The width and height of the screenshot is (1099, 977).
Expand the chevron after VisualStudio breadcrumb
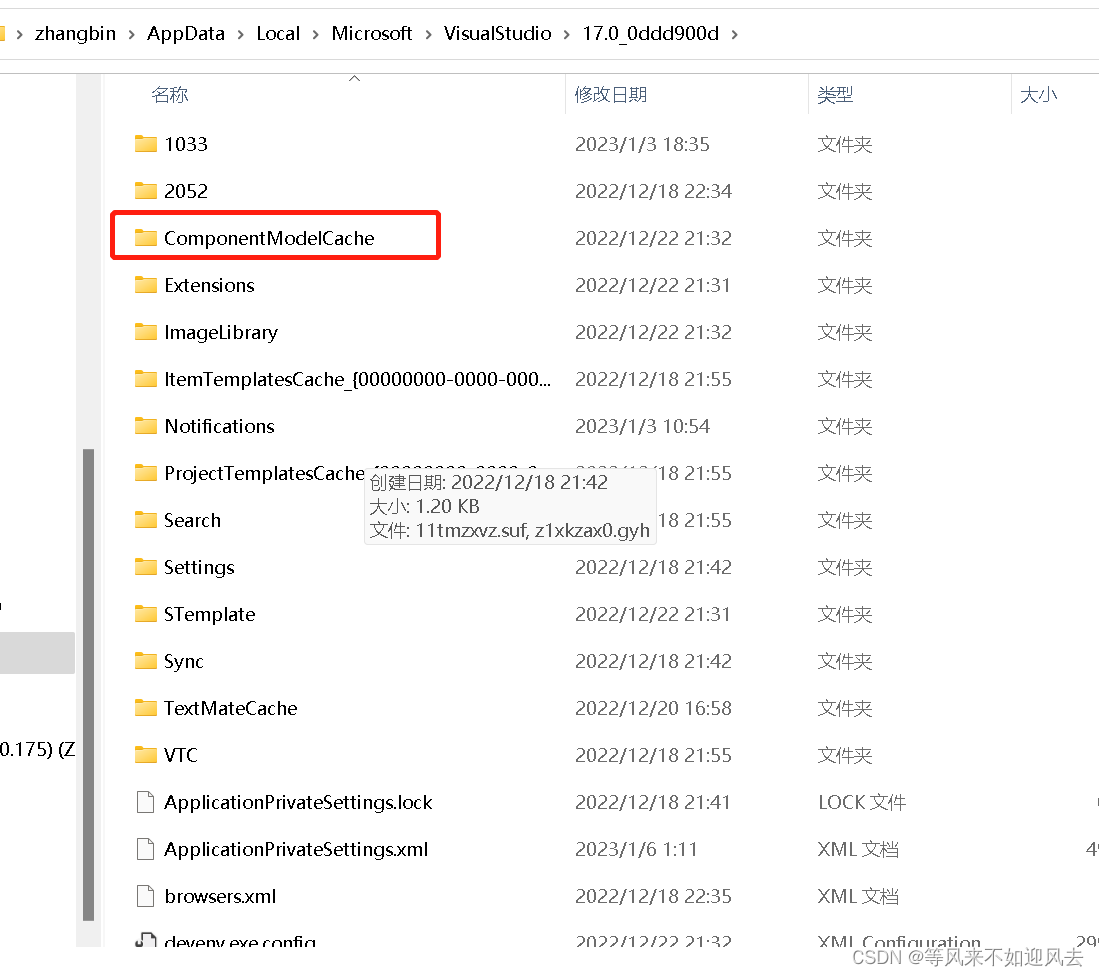tap(566, 34)
